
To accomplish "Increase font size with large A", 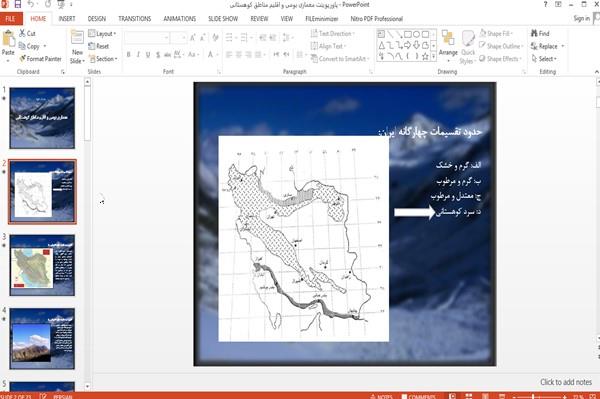I will click(192, 37).
